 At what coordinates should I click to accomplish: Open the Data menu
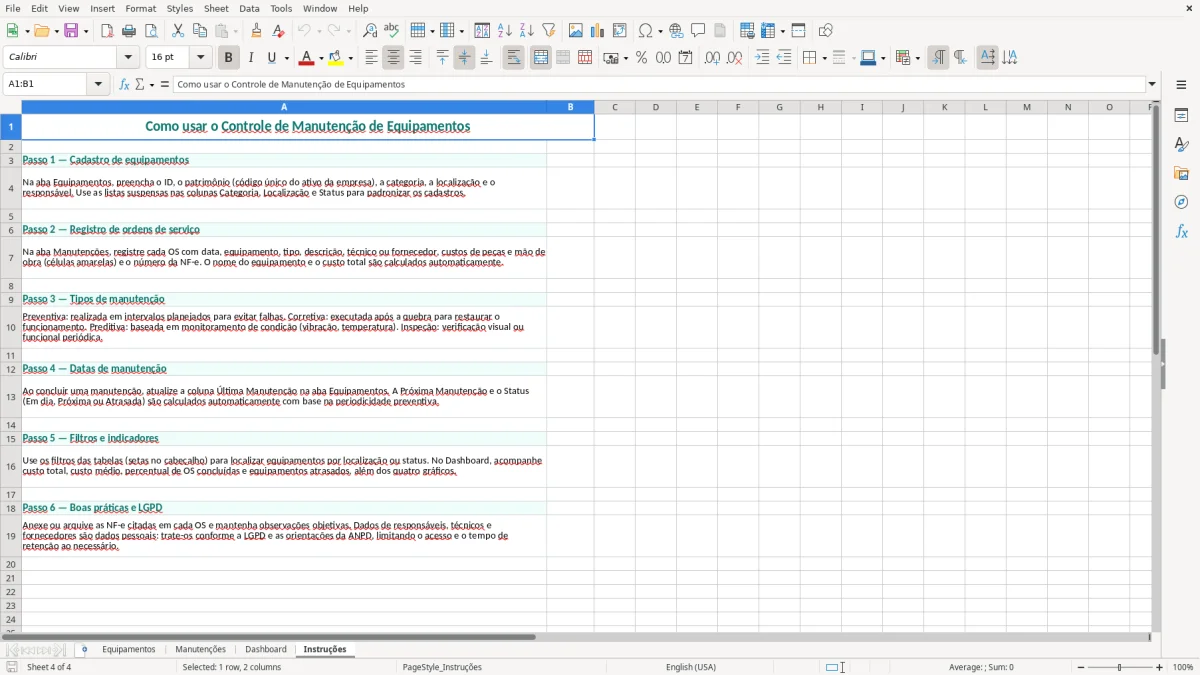(249, 8)
